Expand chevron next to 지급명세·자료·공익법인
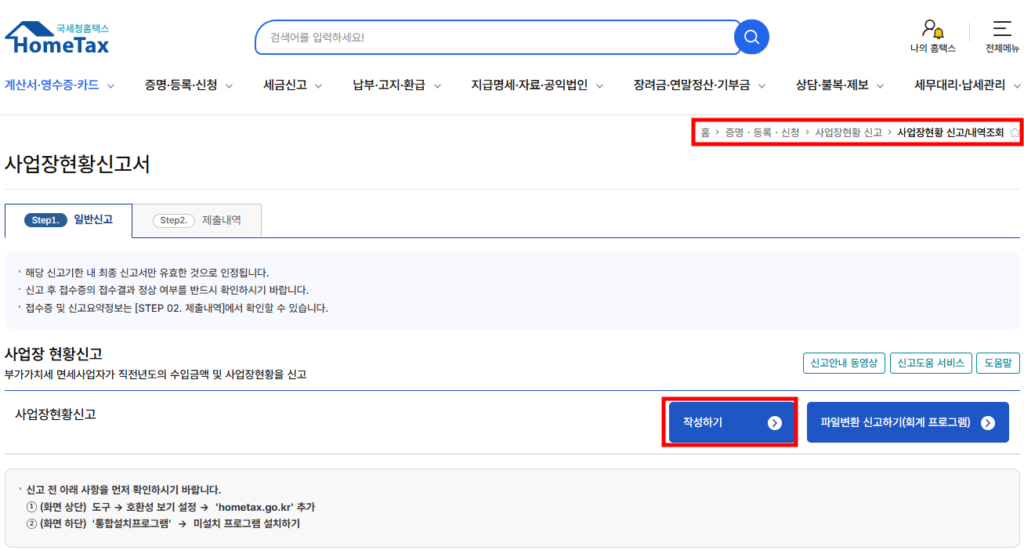 600,86
